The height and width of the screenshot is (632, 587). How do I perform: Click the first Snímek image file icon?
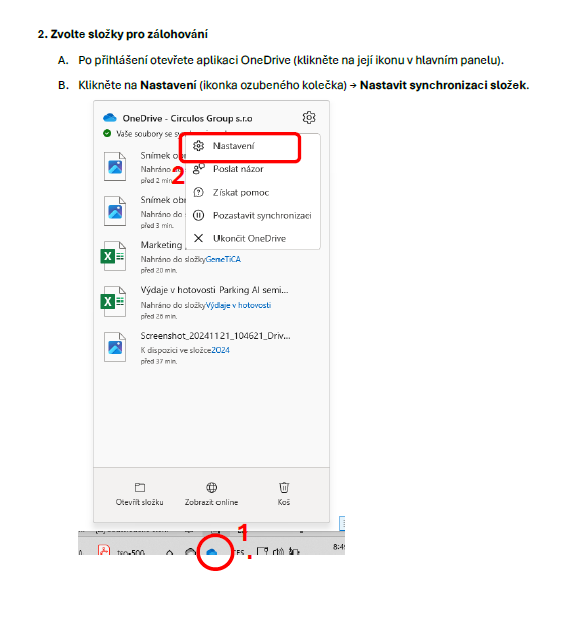point(115,166)
